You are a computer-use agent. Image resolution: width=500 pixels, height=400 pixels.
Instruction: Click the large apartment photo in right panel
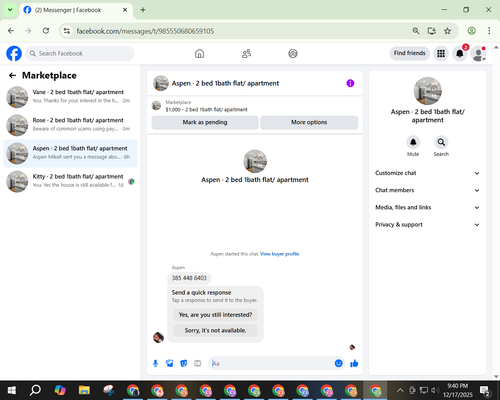pos(427,91)
